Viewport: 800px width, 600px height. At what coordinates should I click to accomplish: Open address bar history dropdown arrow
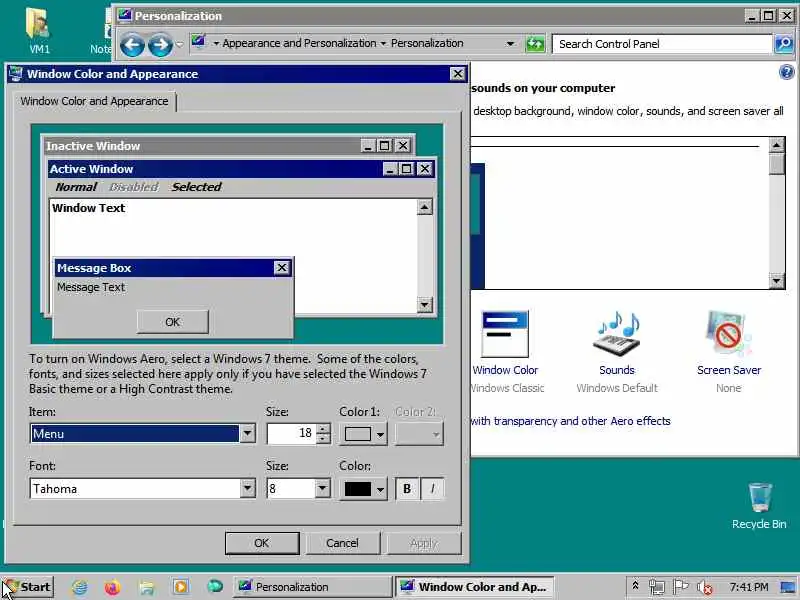click(510, 44)
